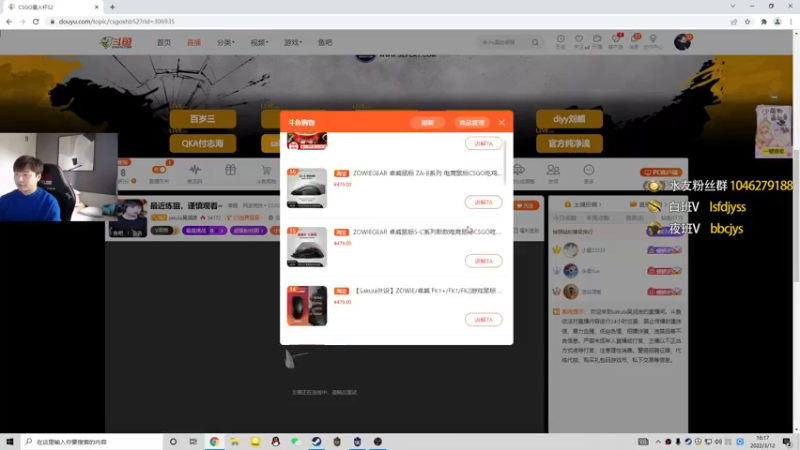Click 刷新 button in shopping popup header
The width and height of the screenshot is (800, 450).
(428, 123)
